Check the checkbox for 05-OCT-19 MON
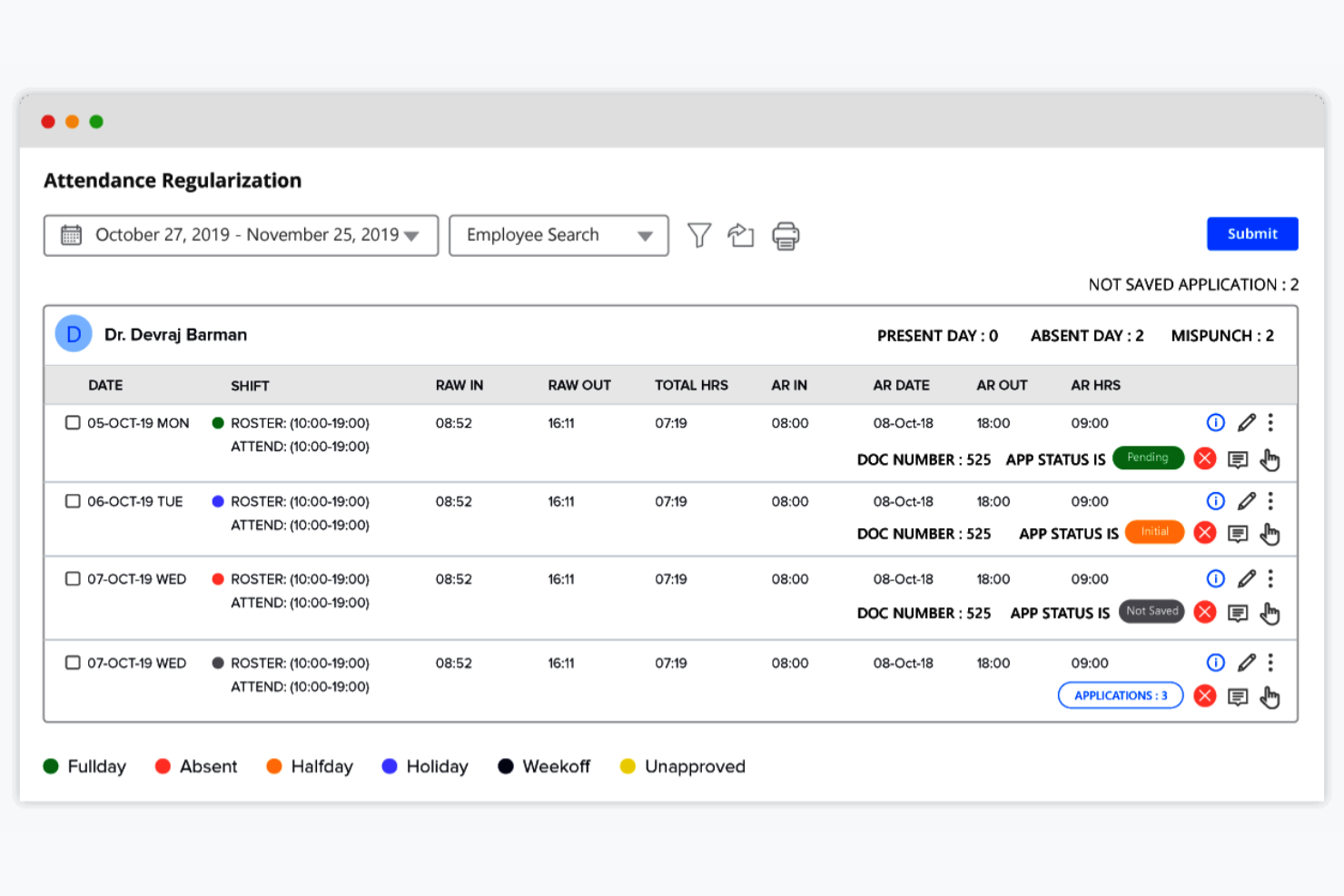This screenshot has height=896, width=1344. [x=73, y=422]
